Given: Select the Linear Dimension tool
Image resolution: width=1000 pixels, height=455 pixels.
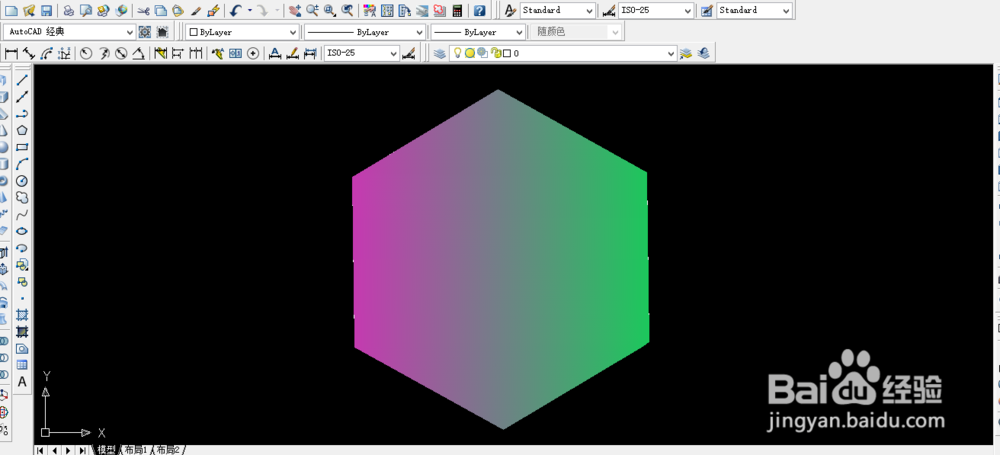Looking at the screenshot, I should click(11, 53).
